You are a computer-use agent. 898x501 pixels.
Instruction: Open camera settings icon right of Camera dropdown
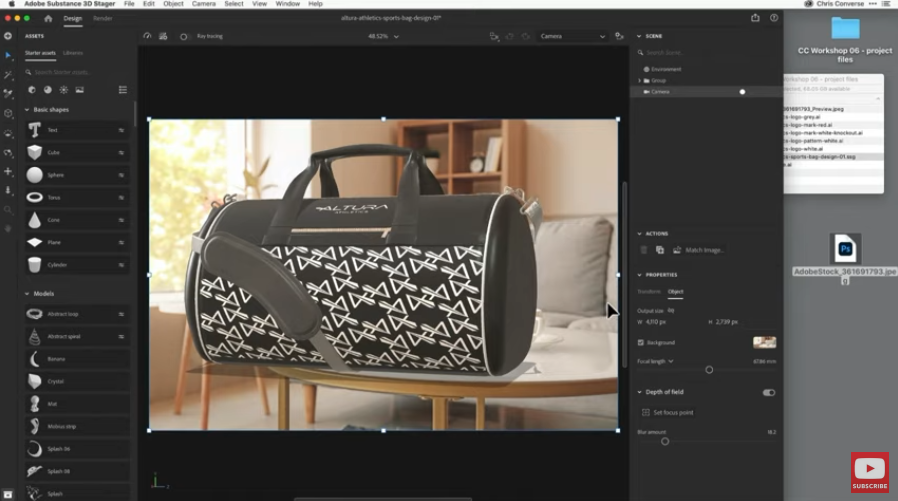[x=619, y=36]
